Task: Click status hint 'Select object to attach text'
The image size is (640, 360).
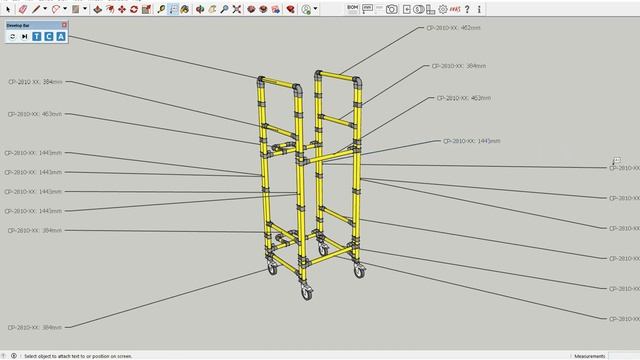Action: (x=78, y=356)
